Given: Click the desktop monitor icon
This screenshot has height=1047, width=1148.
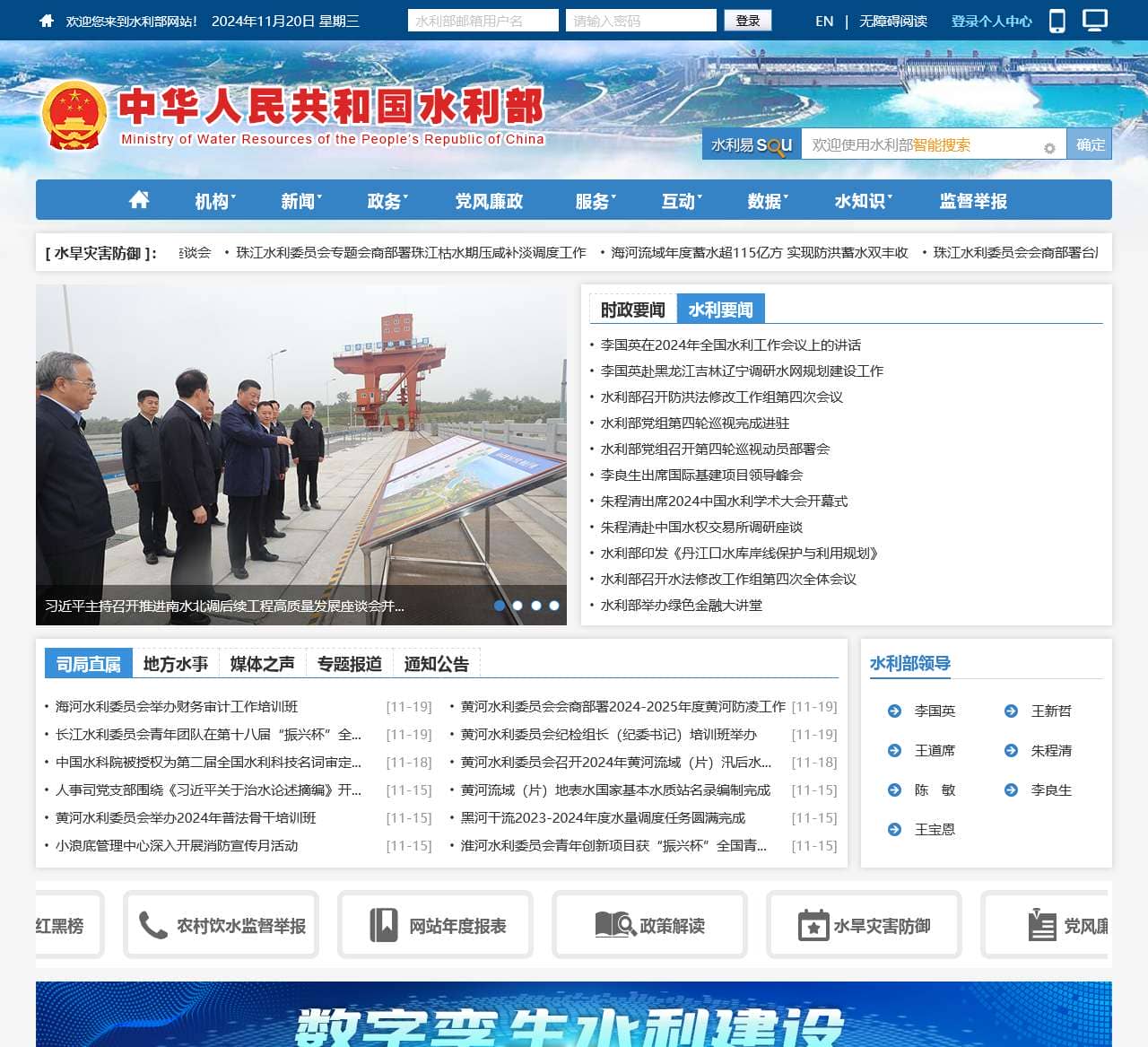Looking at the screenshot, I should (1095, 21).
